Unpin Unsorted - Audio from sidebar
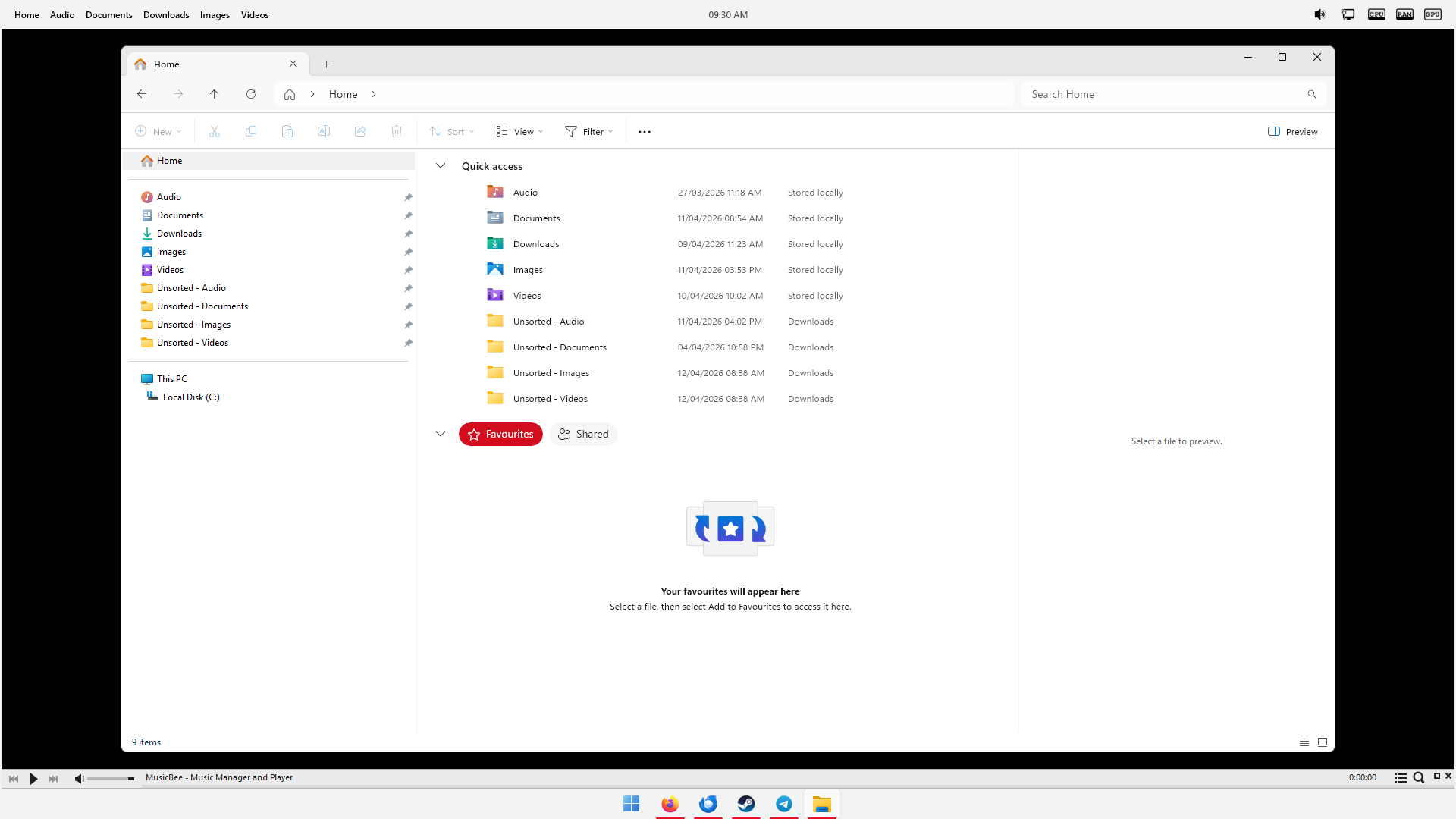 coord(408,288)
